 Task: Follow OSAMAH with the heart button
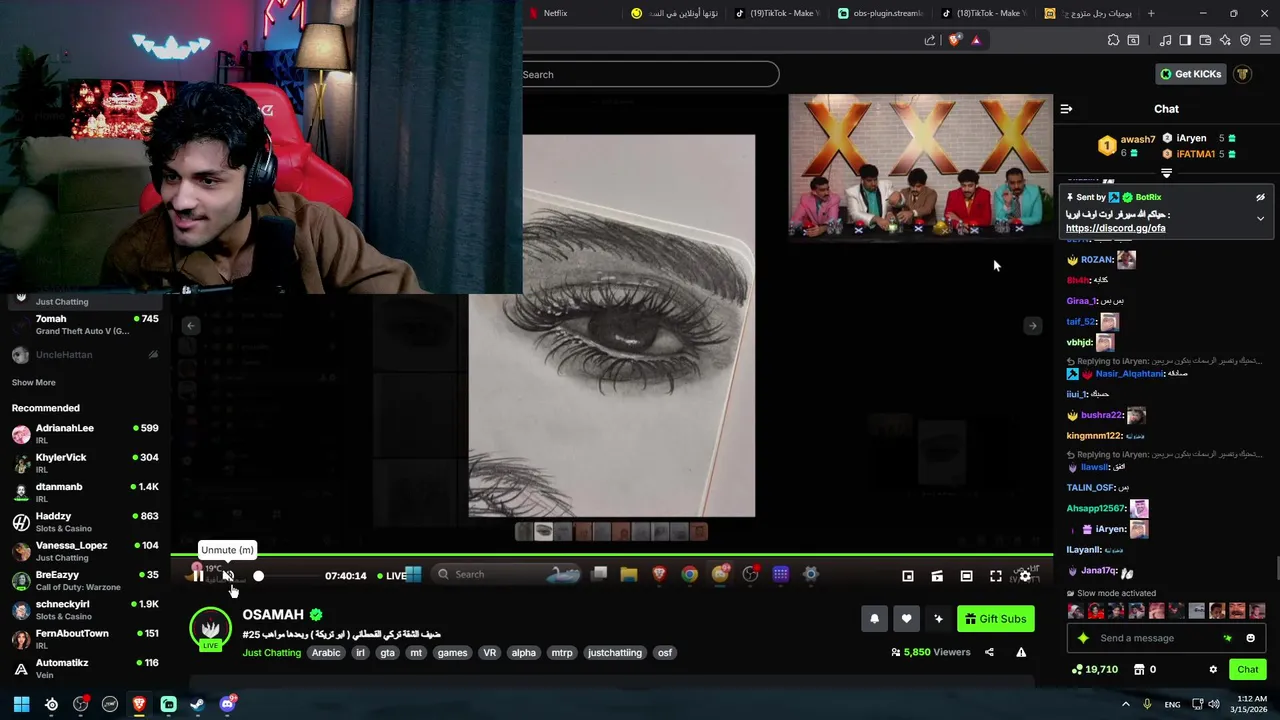point(906,619)
